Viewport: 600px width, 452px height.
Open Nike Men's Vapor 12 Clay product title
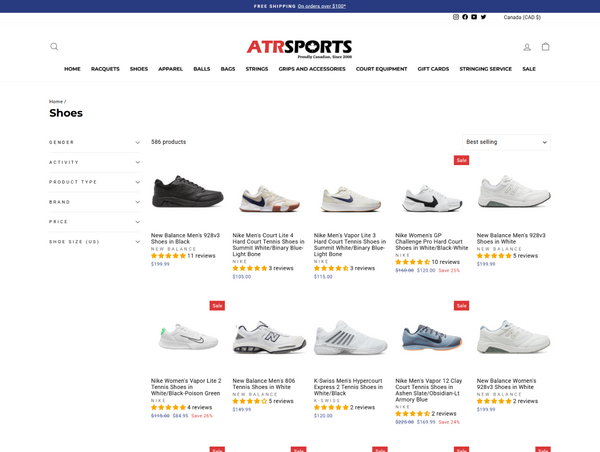tap(429, 390)
